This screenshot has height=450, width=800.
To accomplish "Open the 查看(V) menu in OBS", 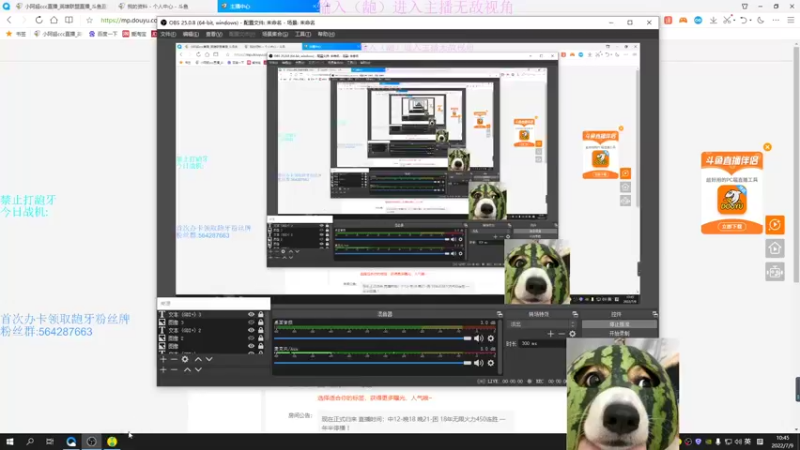I will (x=214, y=34).
